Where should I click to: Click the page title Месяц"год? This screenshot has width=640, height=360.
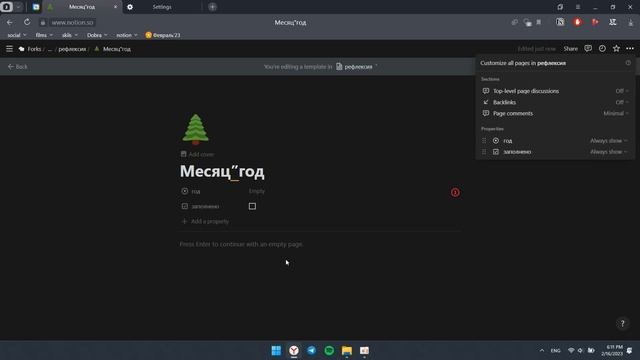pyautogui.click(x=222, y=171)
